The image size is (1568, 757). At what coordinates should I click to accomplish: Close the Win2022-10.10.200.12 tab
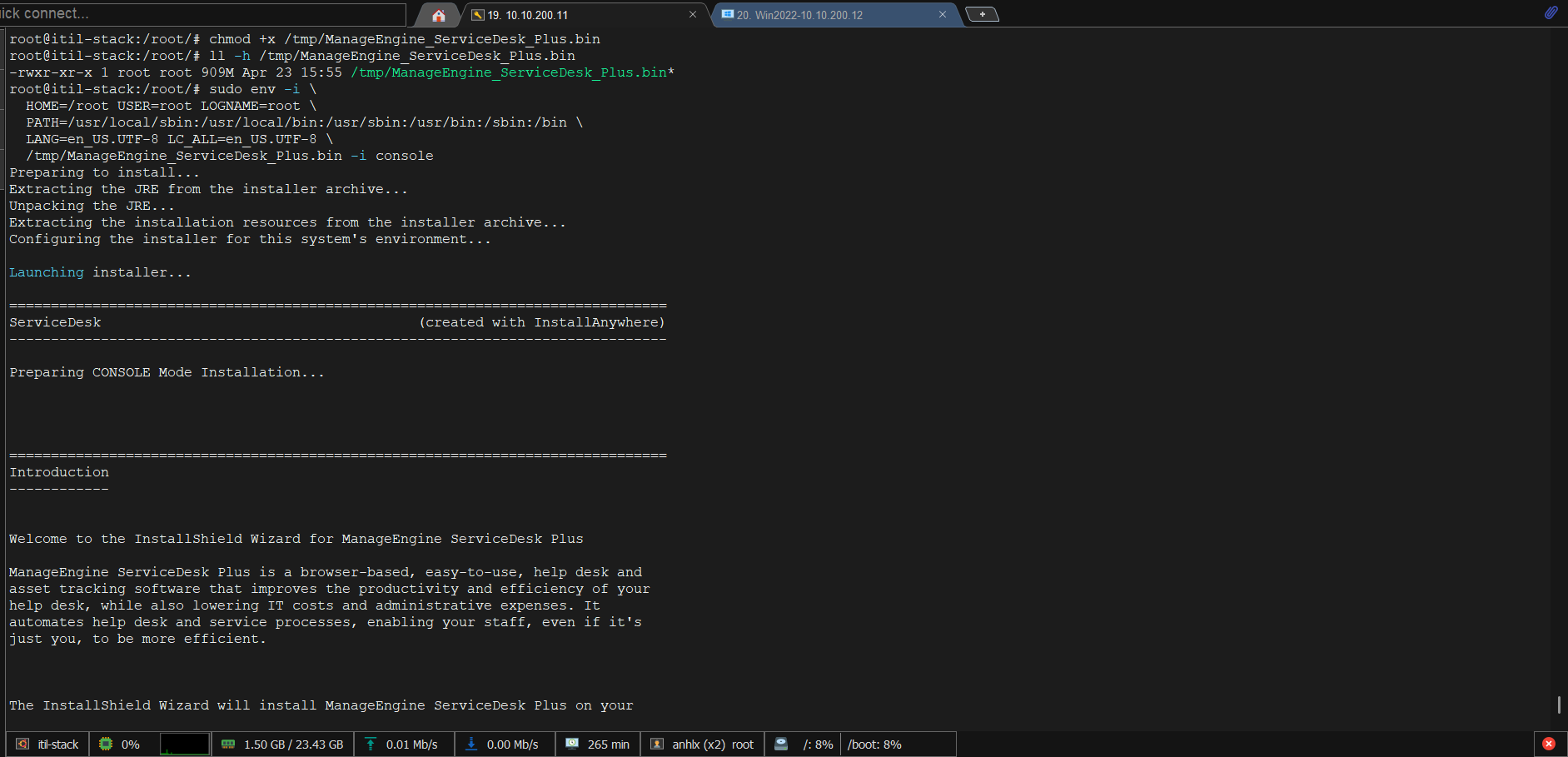(943, 15)
